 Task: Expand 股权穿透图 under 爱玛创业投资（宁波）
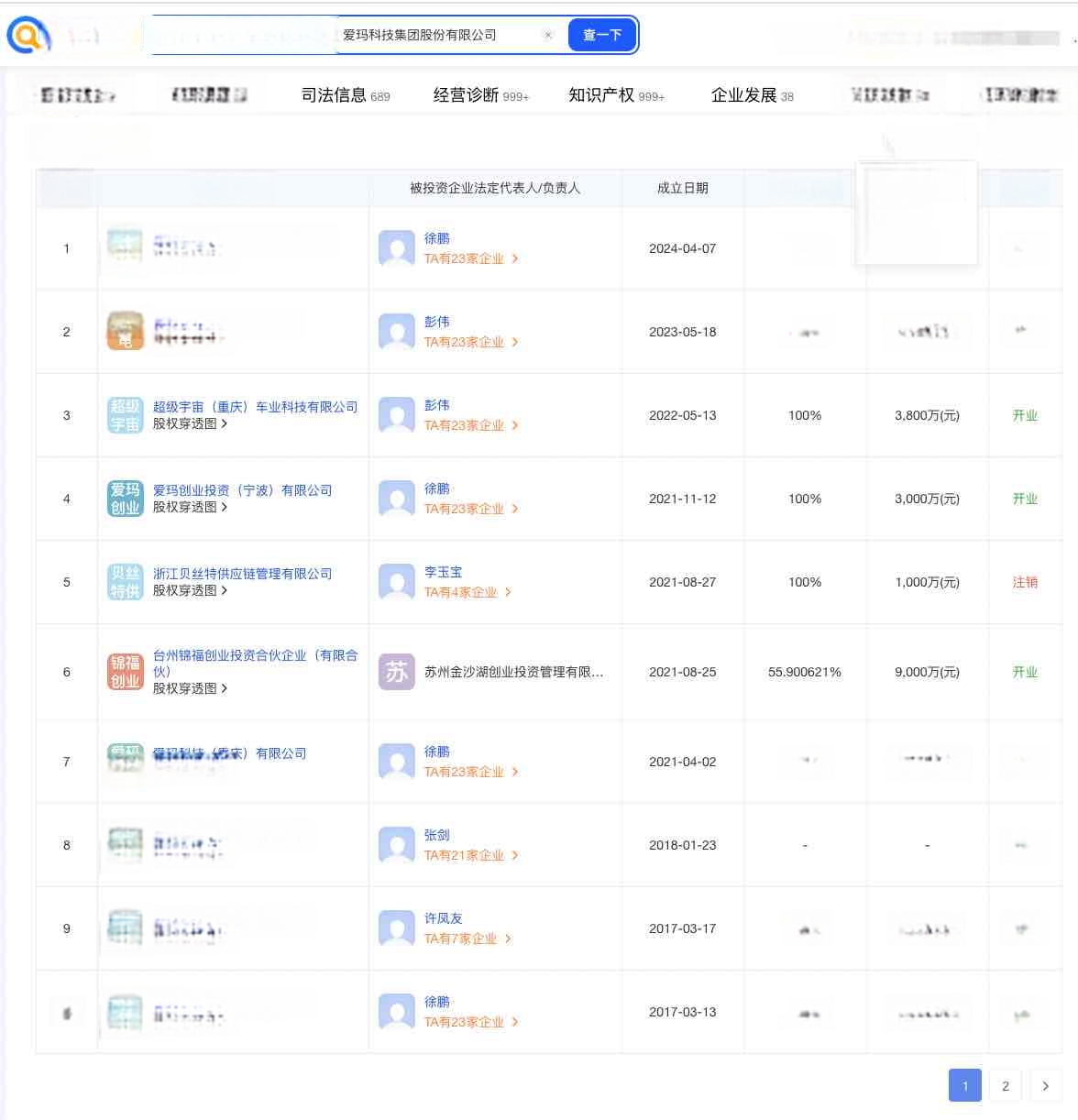pyautogui.click(x=190, y=507)
